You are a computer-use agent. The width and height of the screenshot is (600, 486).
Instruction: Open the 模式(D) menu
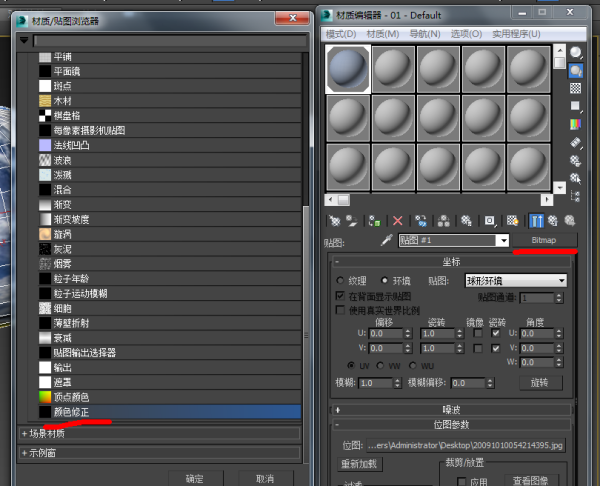(x=341, y=34)
